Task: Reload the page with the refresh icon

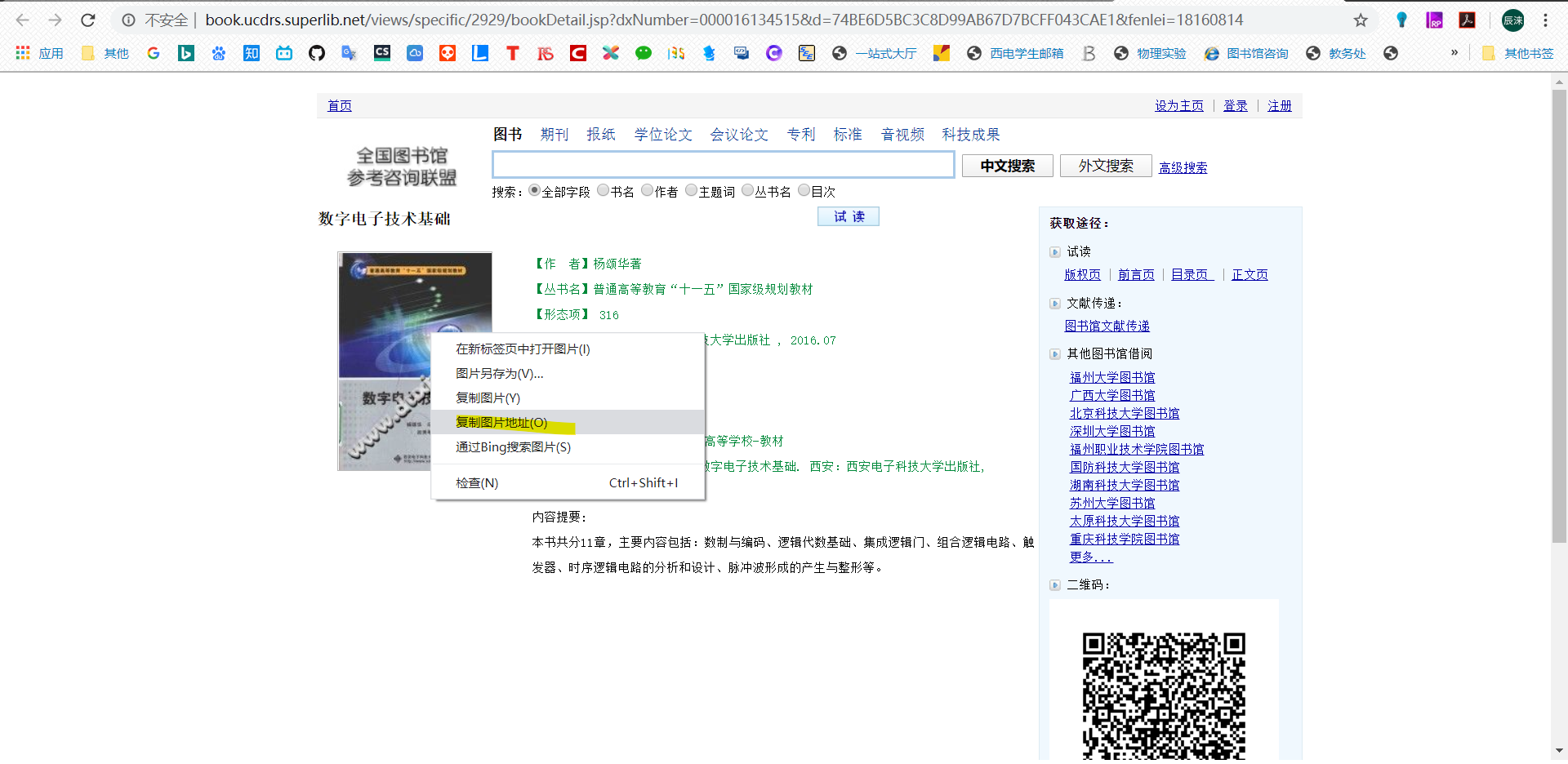Action: point(88,20)
